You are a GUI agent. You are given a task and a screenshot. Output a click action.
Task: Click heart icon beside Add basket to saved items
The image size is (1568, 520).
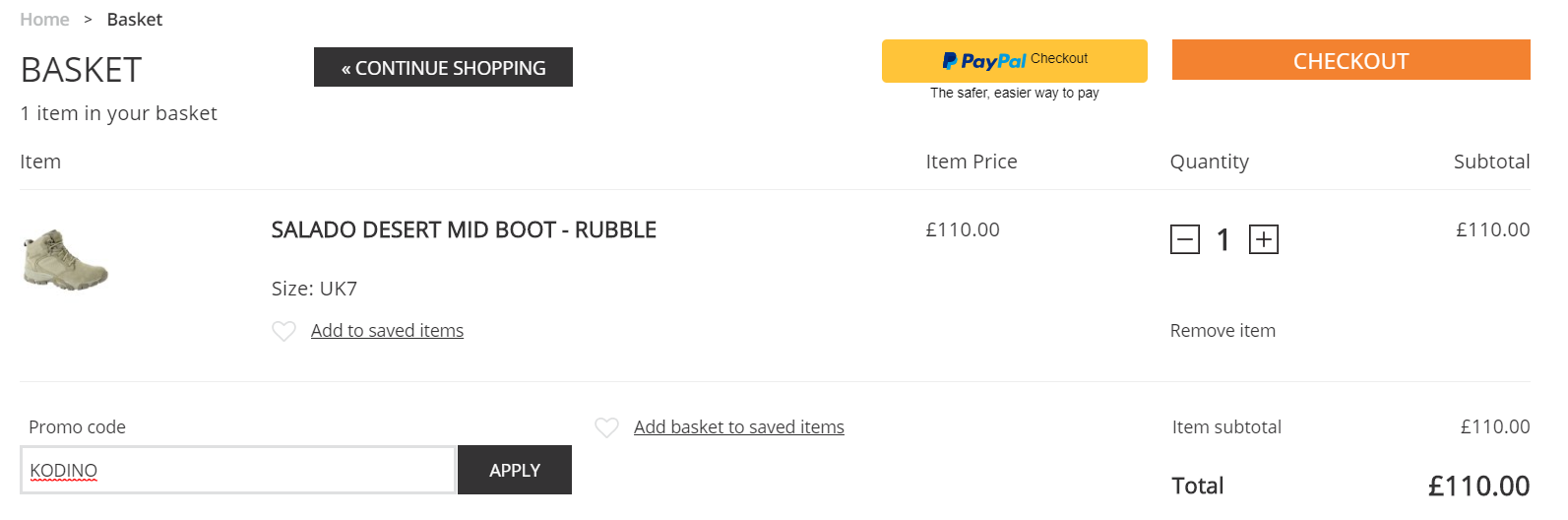pyautogui.click(x=606, y=427)
